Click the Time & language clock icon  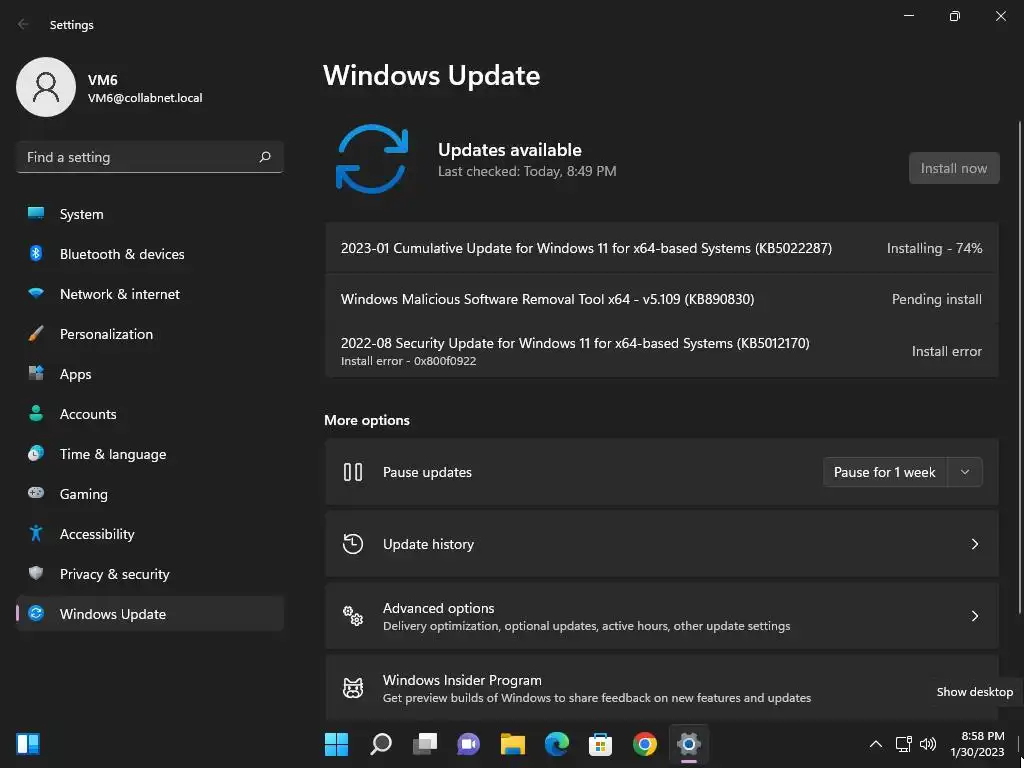pyautogui.click(x=36, y=453)
